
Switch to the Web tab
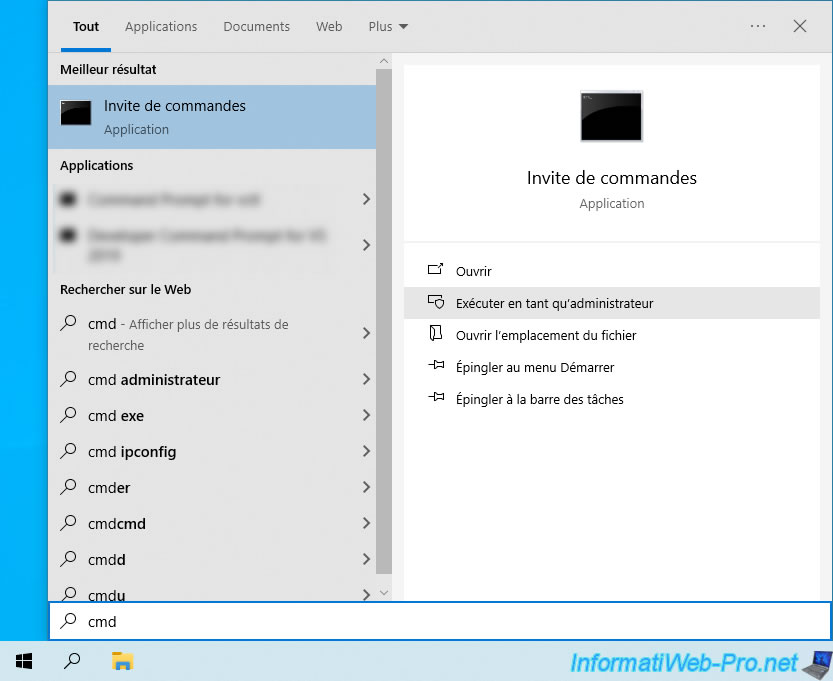(329, 27)
